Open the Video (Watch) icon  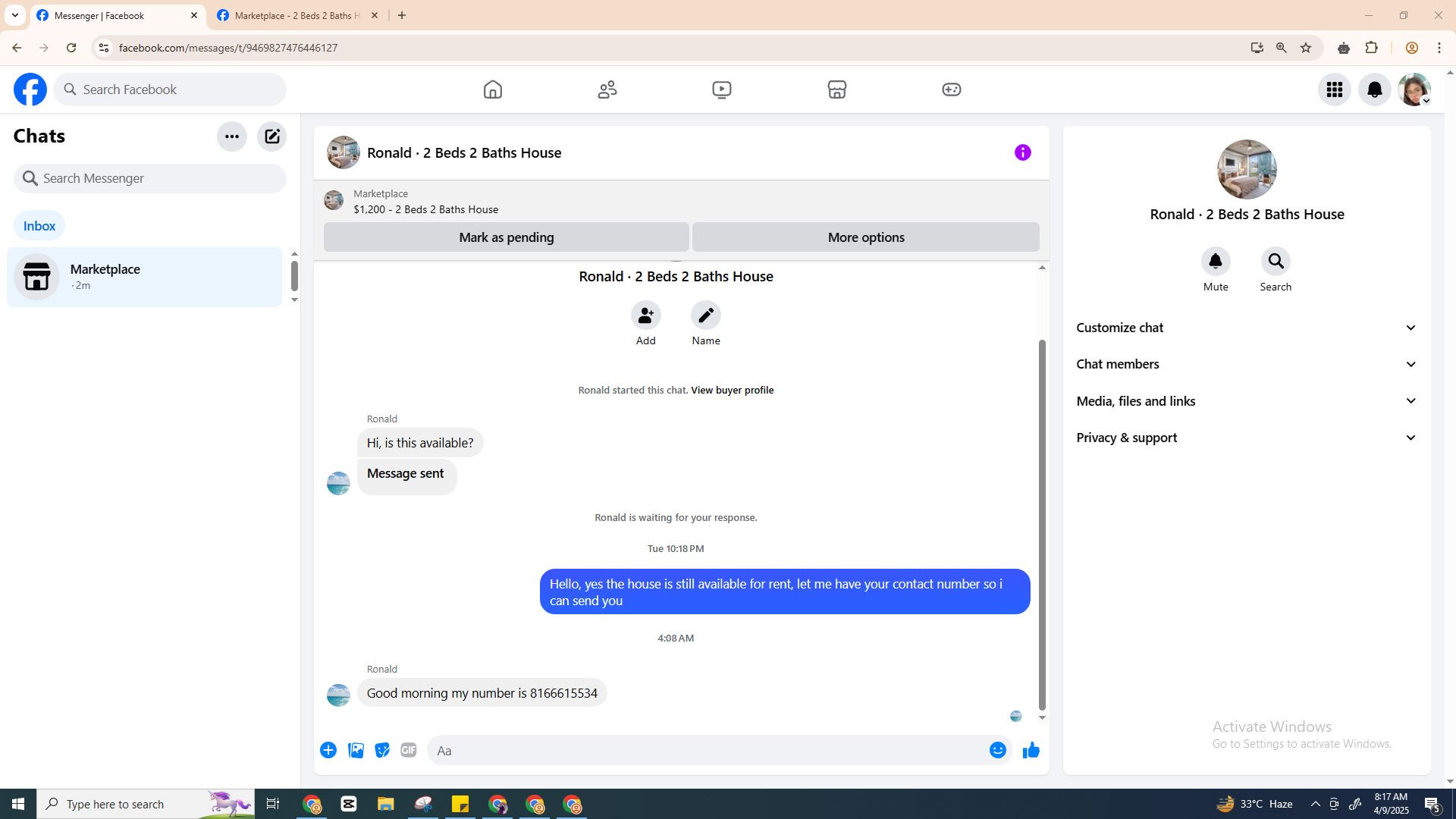[x=722, y=89]
